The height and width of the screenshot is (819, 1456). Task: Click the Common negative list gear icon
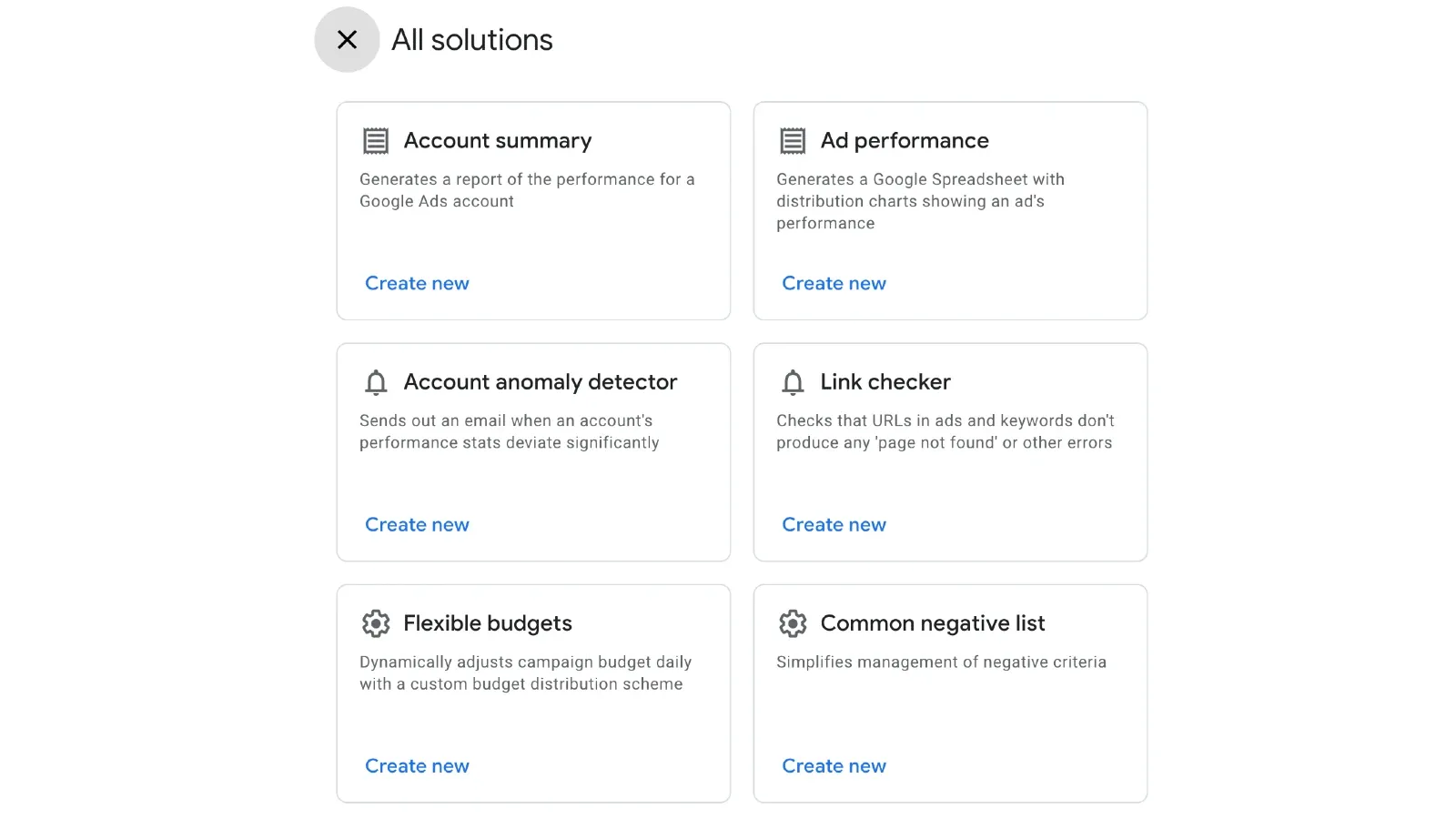click(793, 623)
